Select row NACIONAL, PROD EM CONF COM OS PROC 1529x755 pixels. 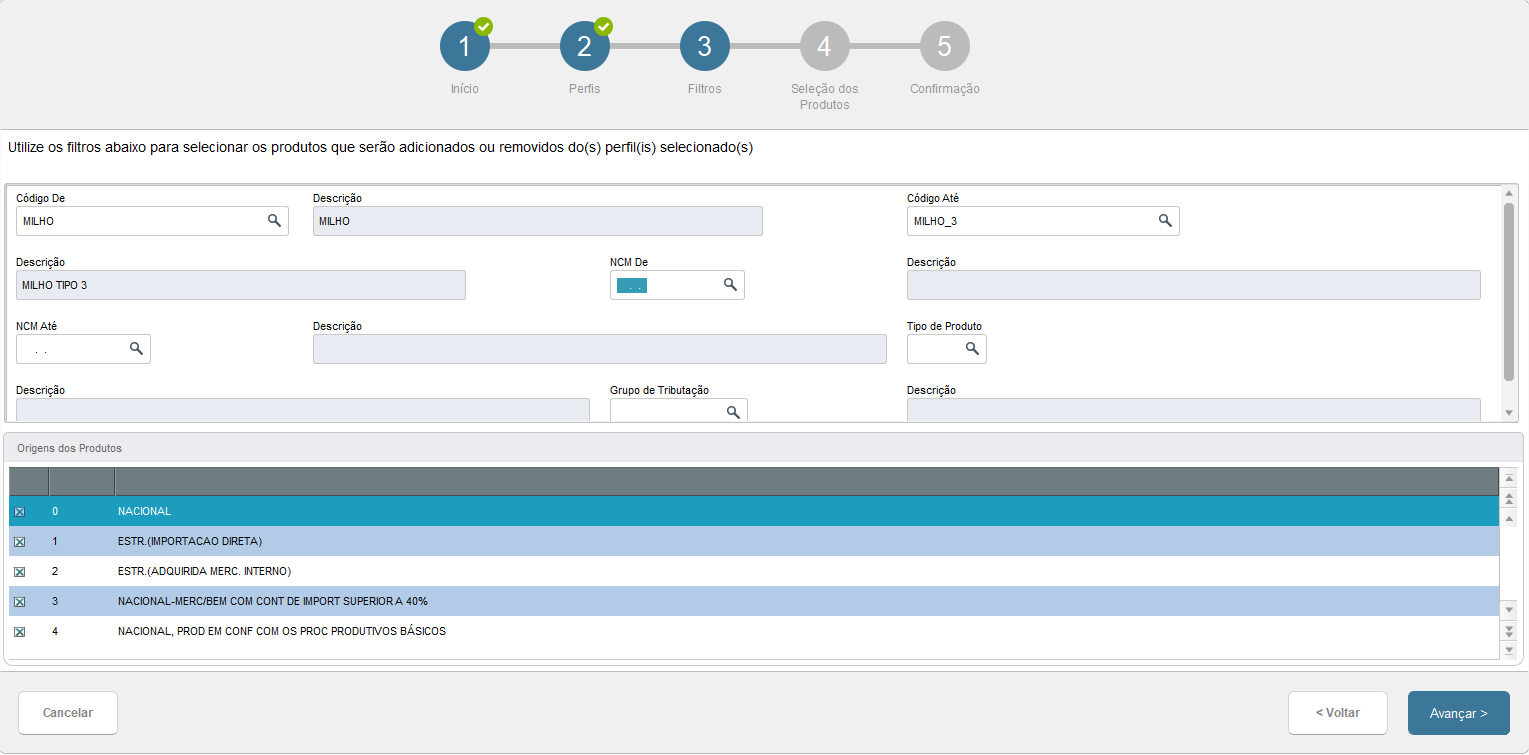[754, 632]
